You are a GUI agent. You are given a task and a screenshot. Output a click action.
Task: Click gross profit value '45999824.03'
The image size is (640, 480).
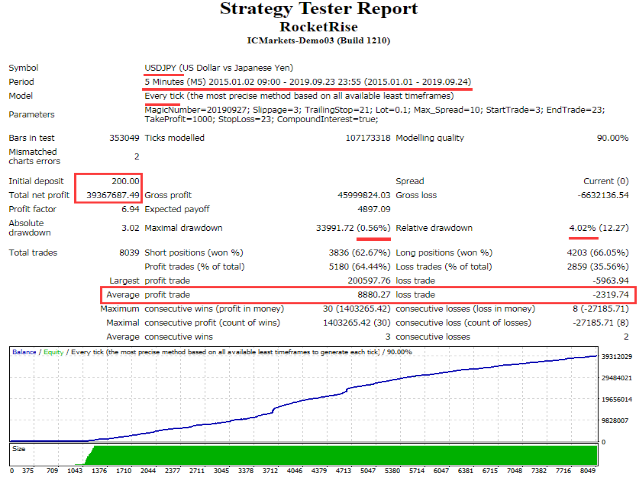[364, 195]
